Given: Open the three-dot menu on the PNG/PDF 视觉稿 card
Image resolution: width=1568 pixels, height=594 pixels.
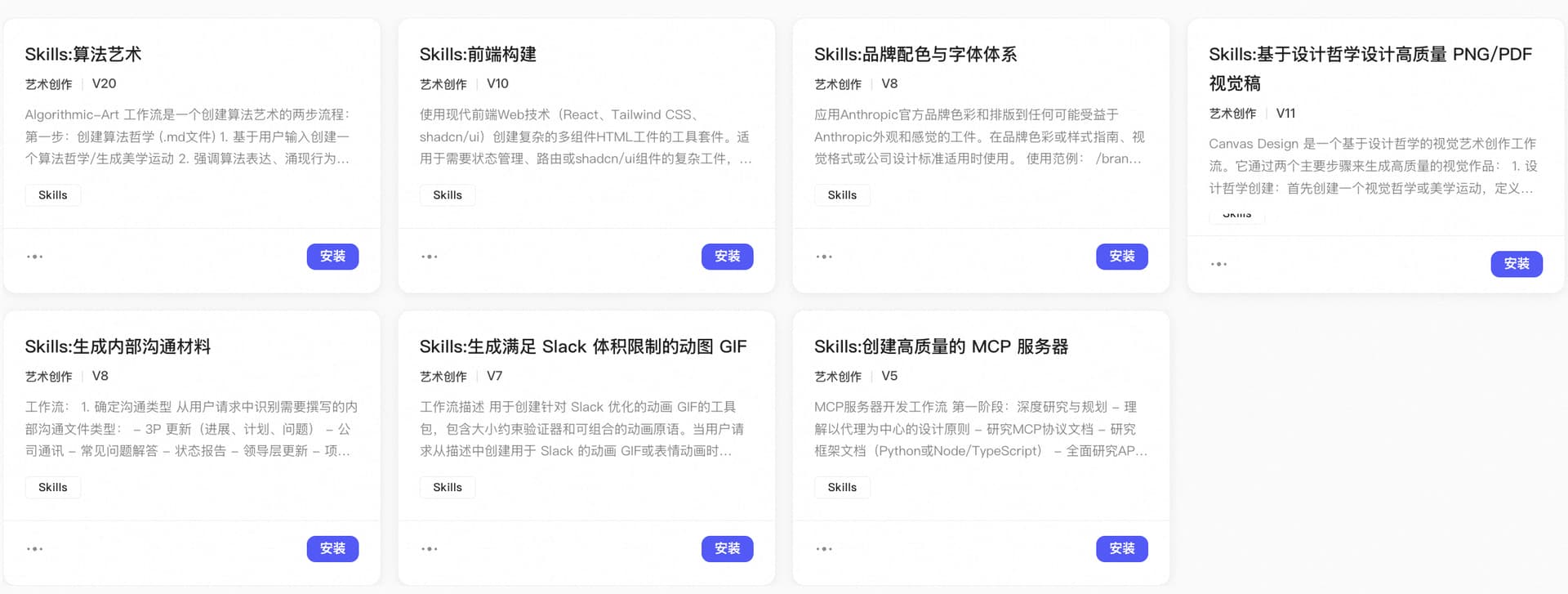Looking at the screenshot, I should (1218, 264).
